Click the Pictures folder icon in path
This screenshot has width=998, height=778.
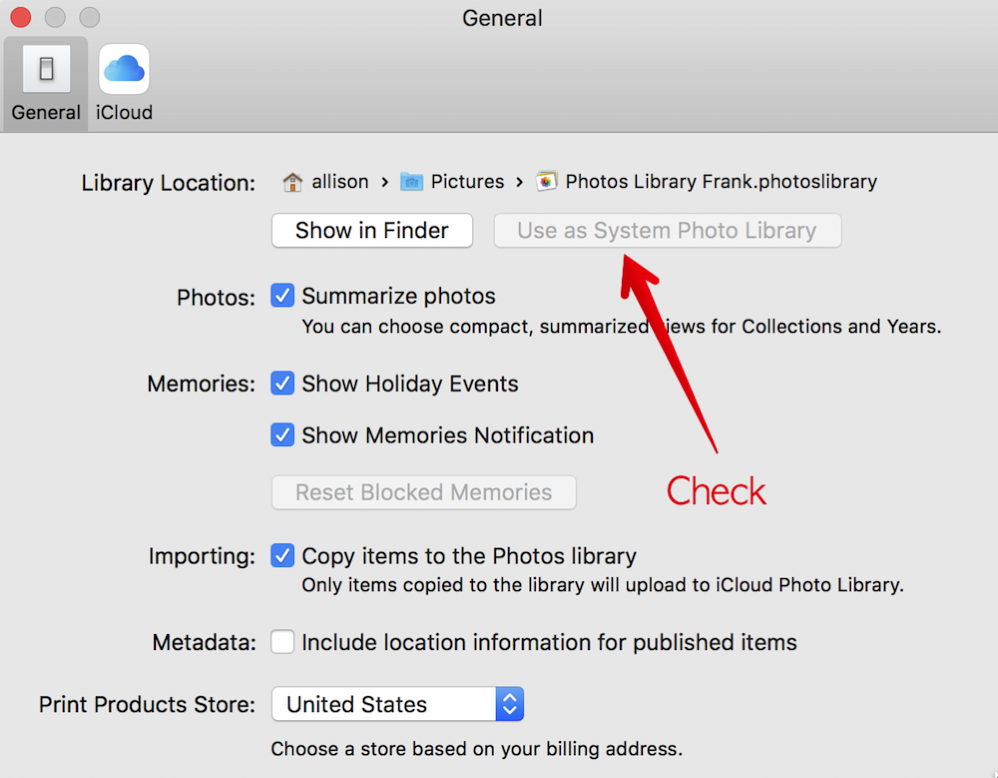[x=411, y=182]
